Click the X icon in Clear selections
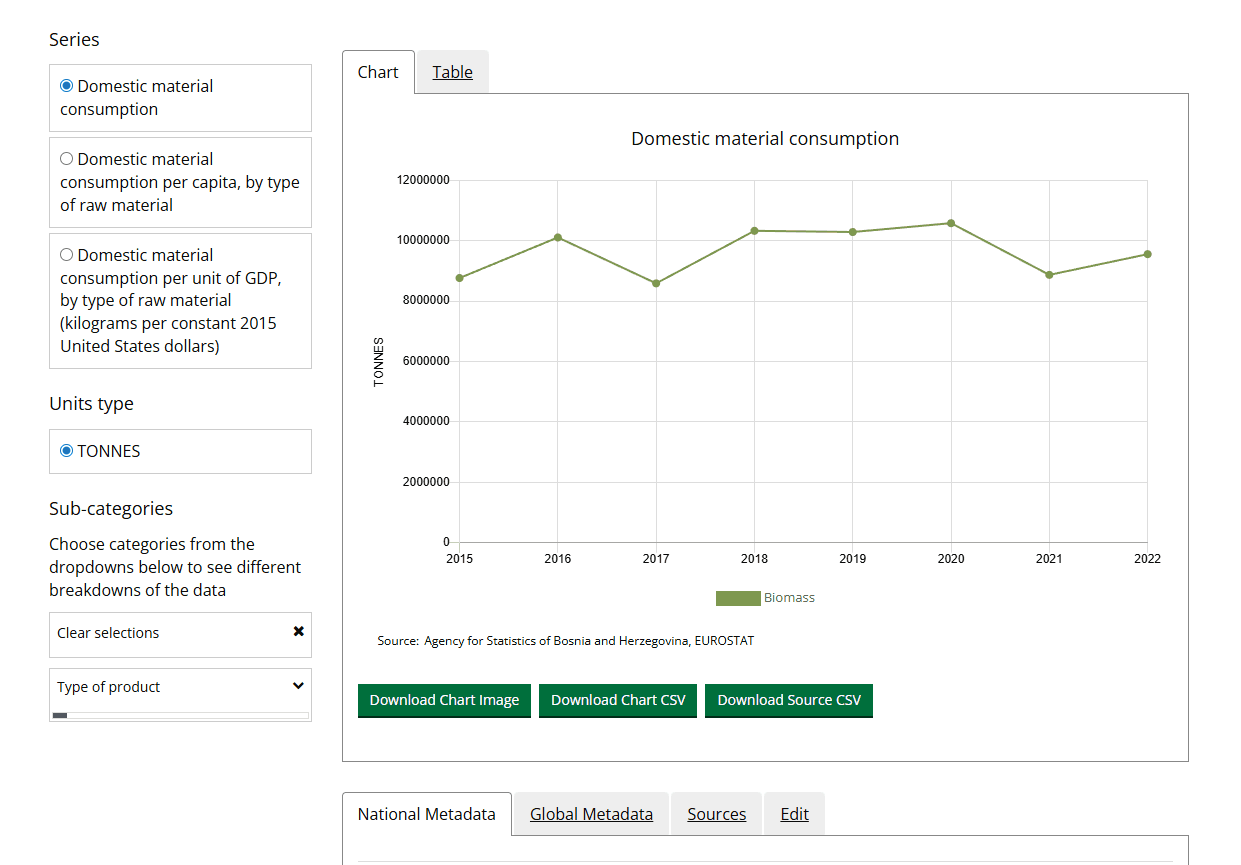The height and width of the screenshot is (865, 1241). click(298, 632)
